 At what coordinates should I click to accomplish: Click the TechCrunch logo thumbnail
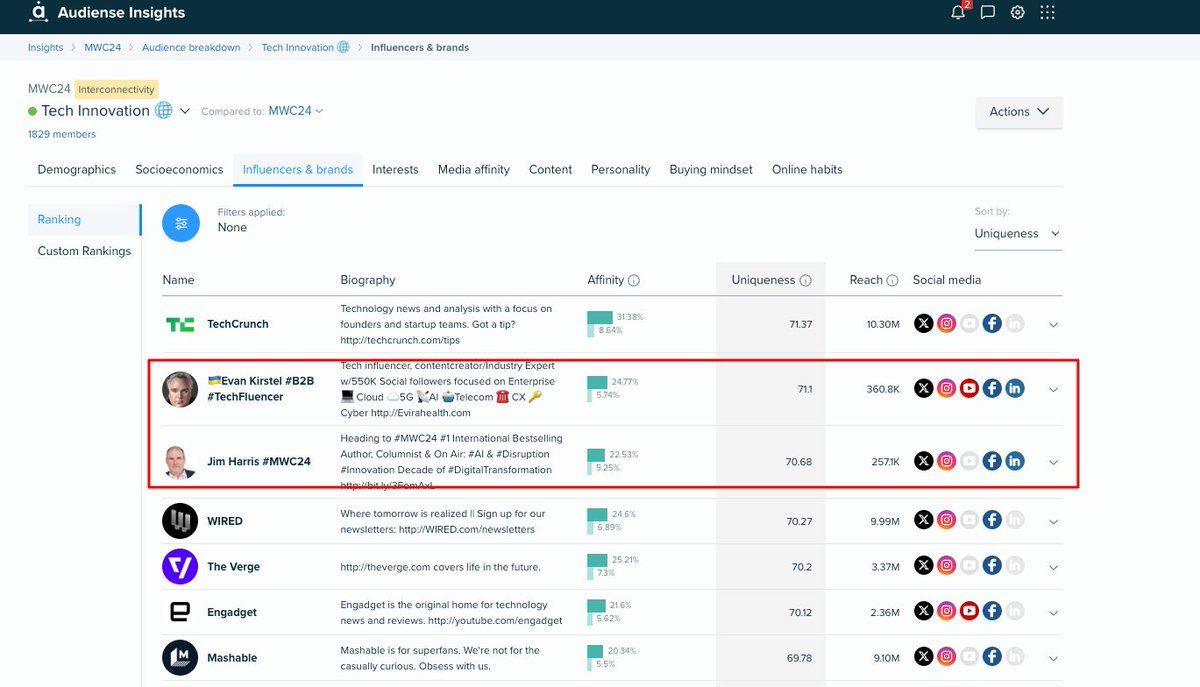coord(180,324)
